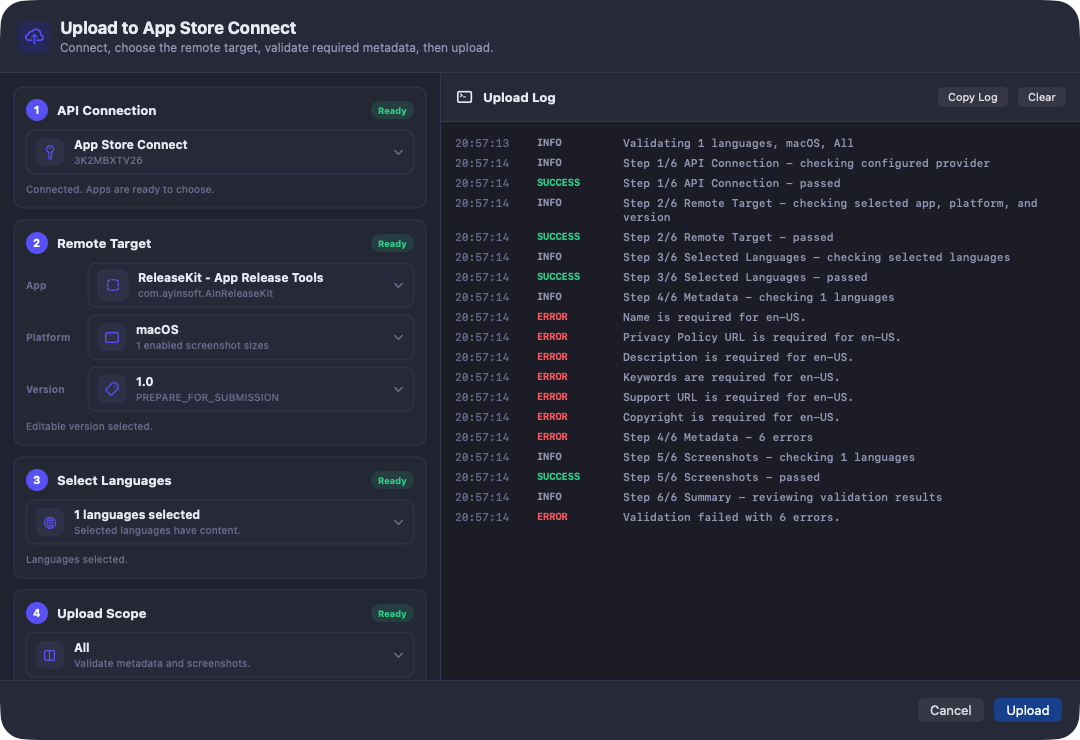Click the key icon beside App Store Connect

tap(50, 152)
